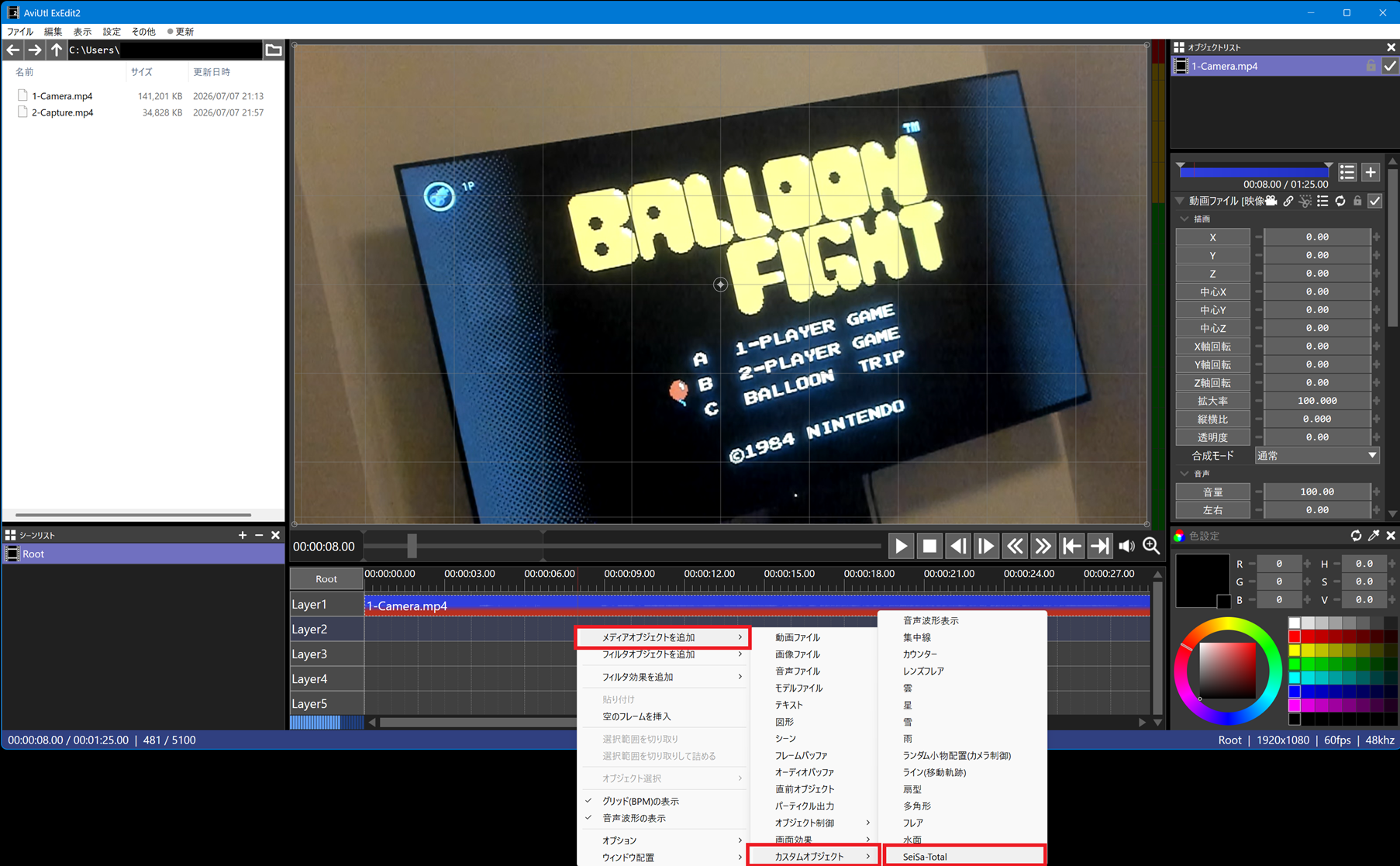Start playback with the Play button
Viewport: 1400px width, 866px height.
[901, 547]
